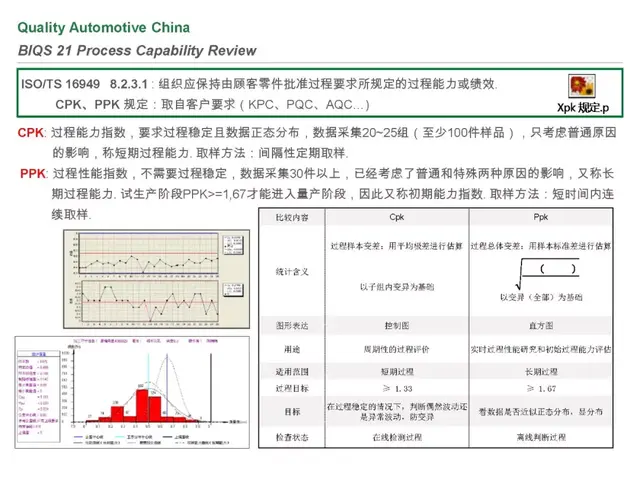The image size is (640, 480).
Task: Select 'BIQS 21 Process Capability Review' heading
Action: click(137, 51)
